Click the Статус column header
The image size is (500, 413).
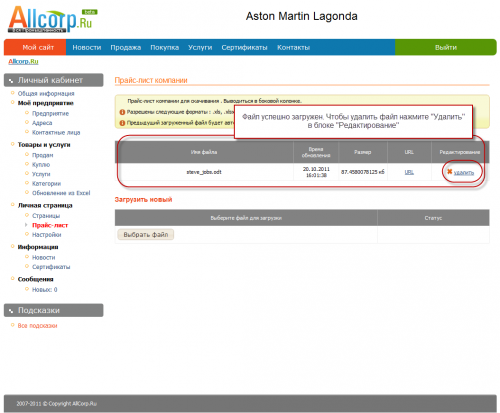pos(433,218)
